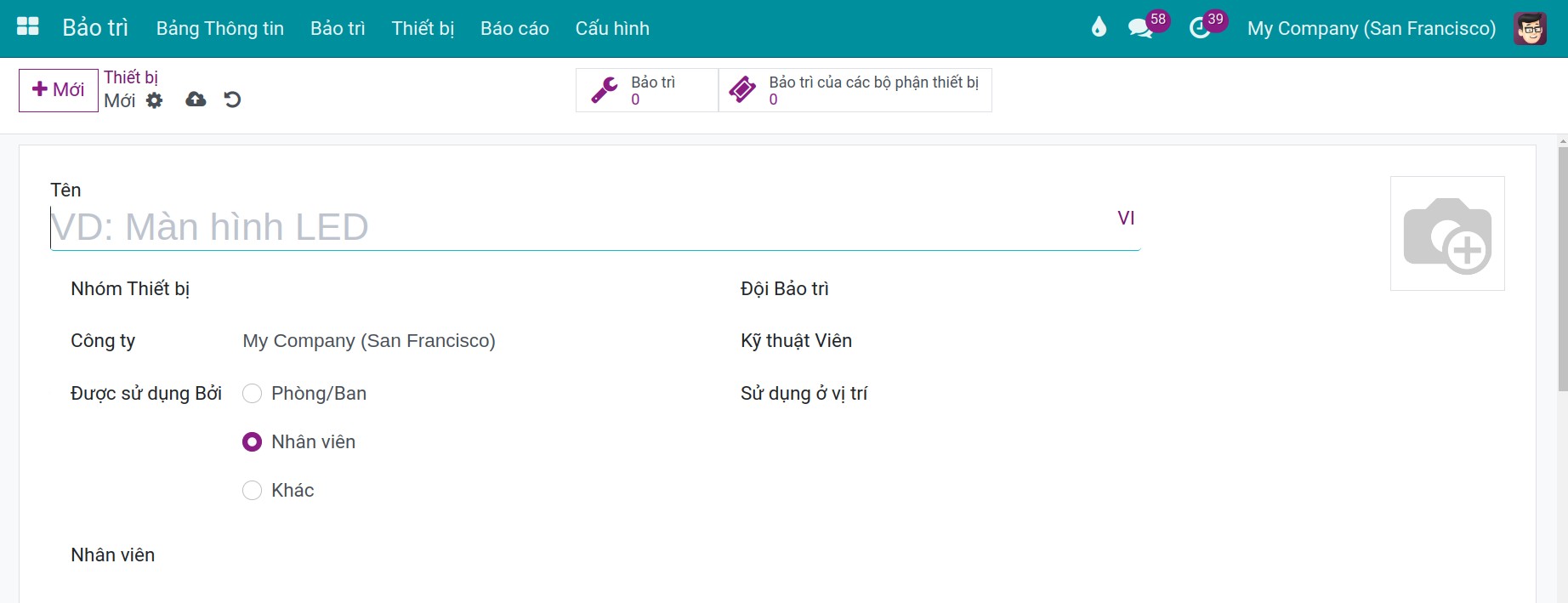The width and height of the screenshot is (1568, 603).
Task: Open the Cấu hình menu
Action: 612,28
